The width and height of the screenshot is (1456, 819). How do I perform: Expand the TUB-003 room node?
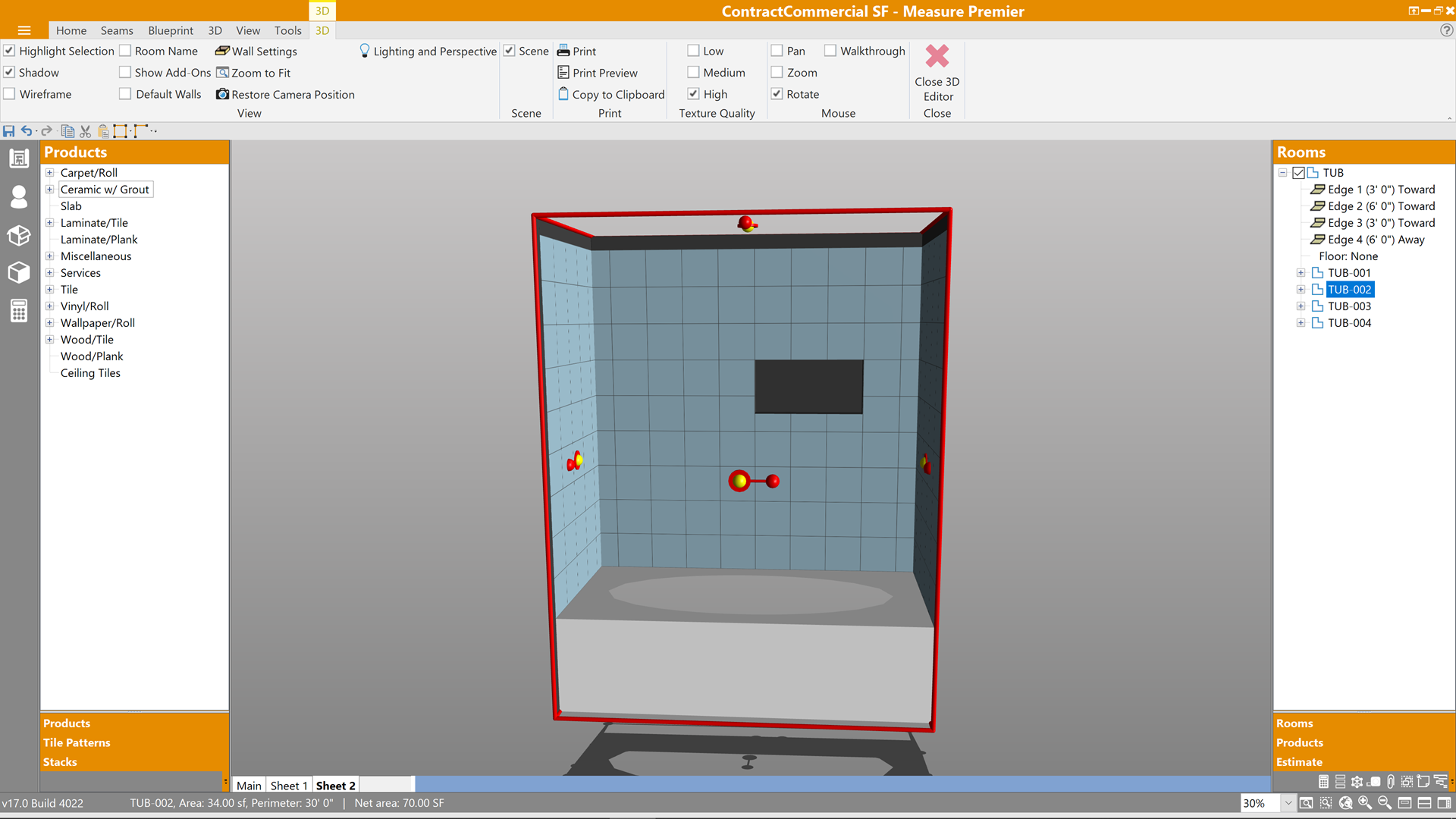pyautogui.click(x=1301, y=306)
